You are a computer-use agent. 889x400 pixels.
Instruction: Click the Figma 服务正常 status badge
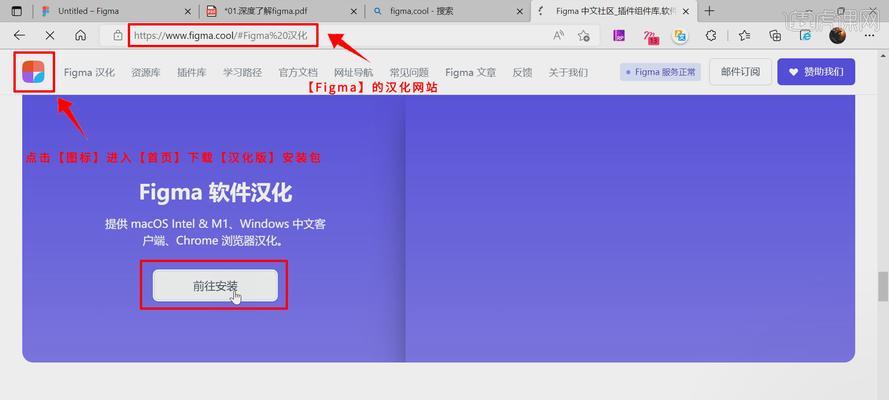click(661, 72)
